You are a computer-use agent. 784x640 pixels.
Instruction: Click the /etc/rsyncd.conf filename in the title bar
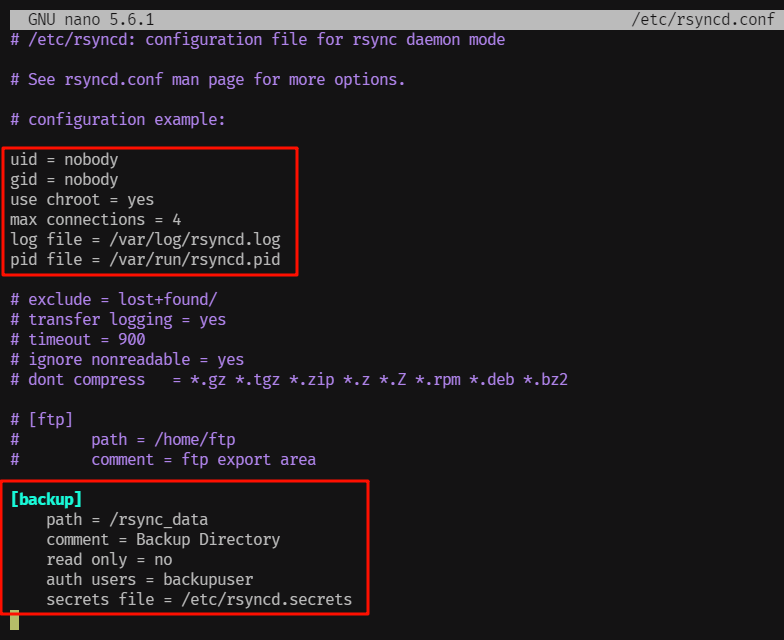(704, 20)
